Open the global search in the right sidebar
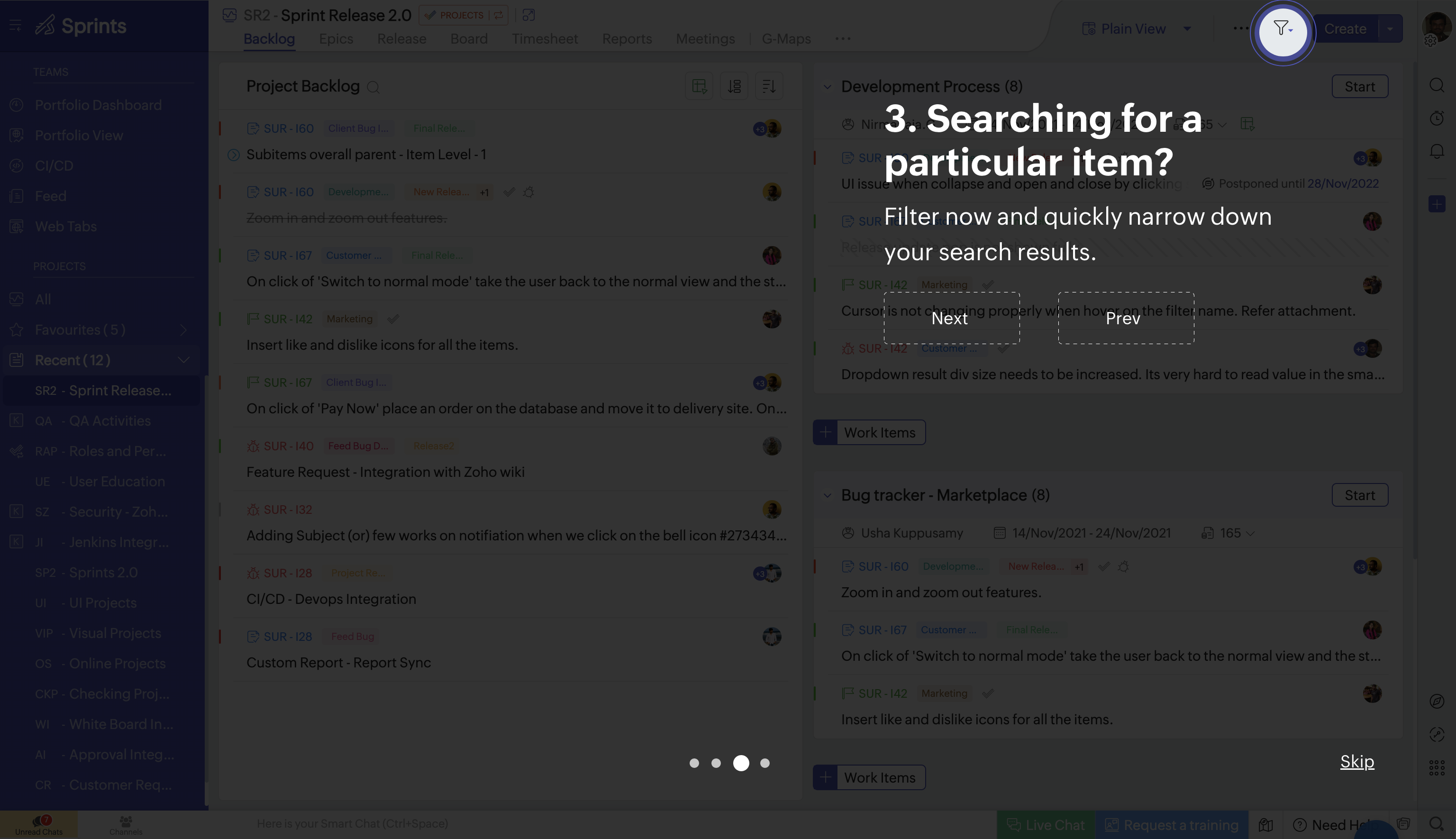 pyautogui.click(x=1437, y=85)
